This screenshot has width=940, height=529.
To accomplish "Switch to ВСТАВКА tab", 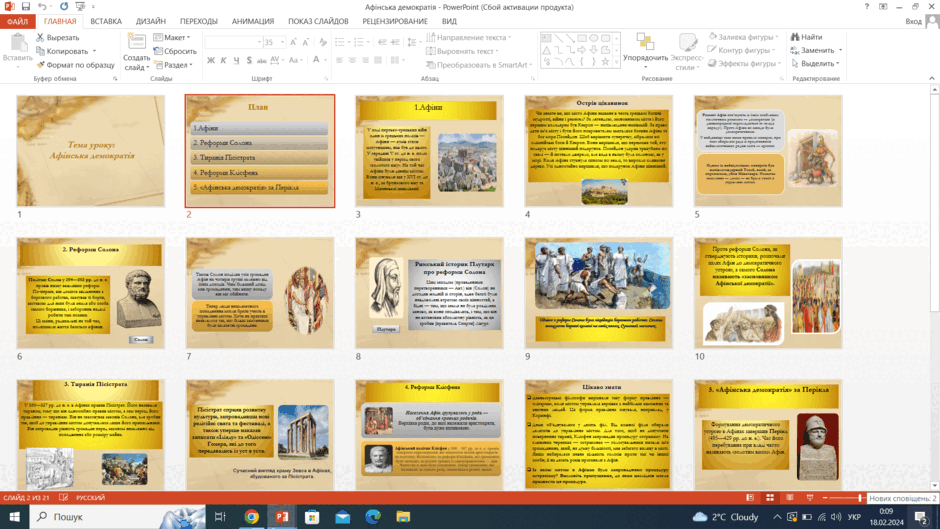I will point(106,21).
